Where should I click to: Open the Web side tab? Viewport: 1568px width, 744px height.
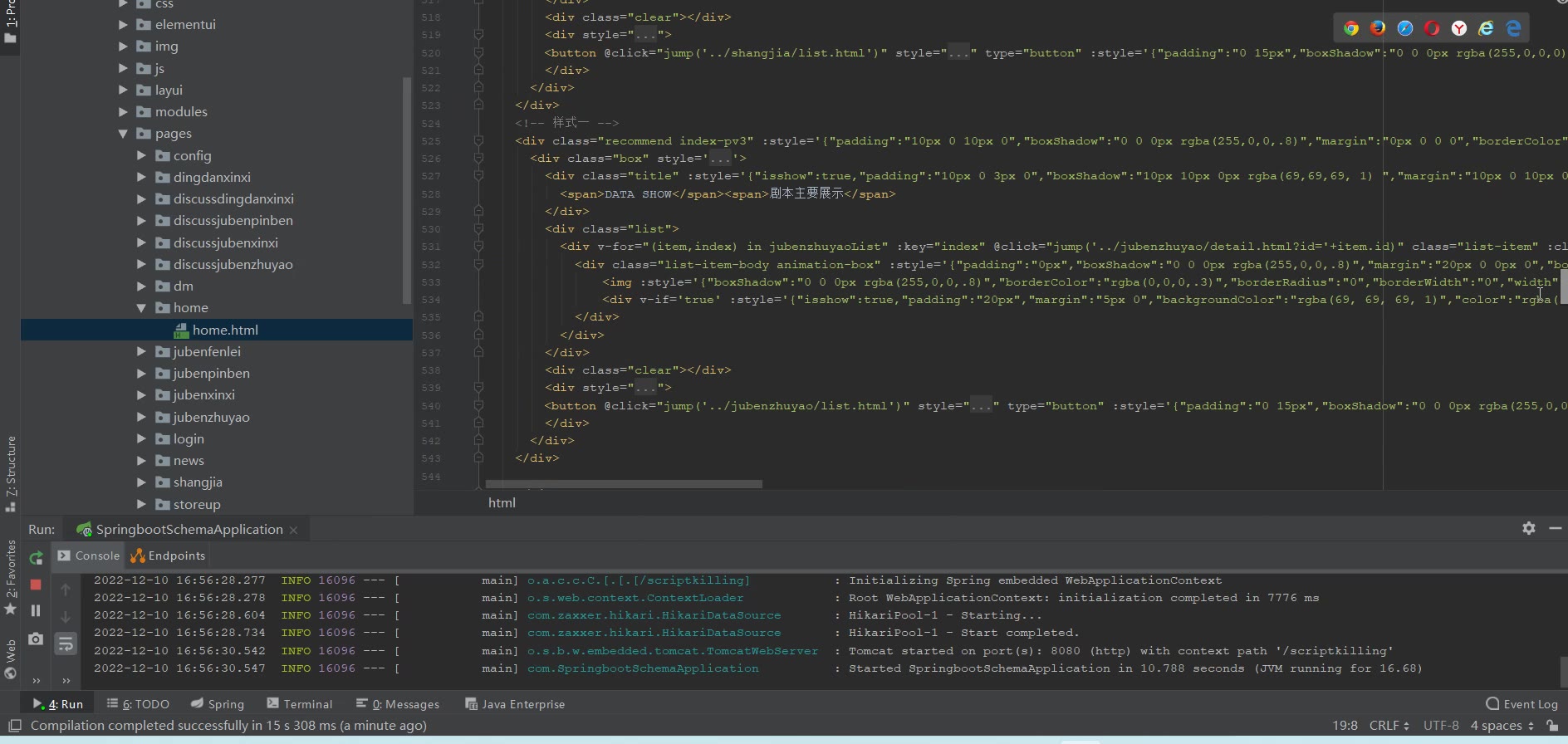point(10,658)
